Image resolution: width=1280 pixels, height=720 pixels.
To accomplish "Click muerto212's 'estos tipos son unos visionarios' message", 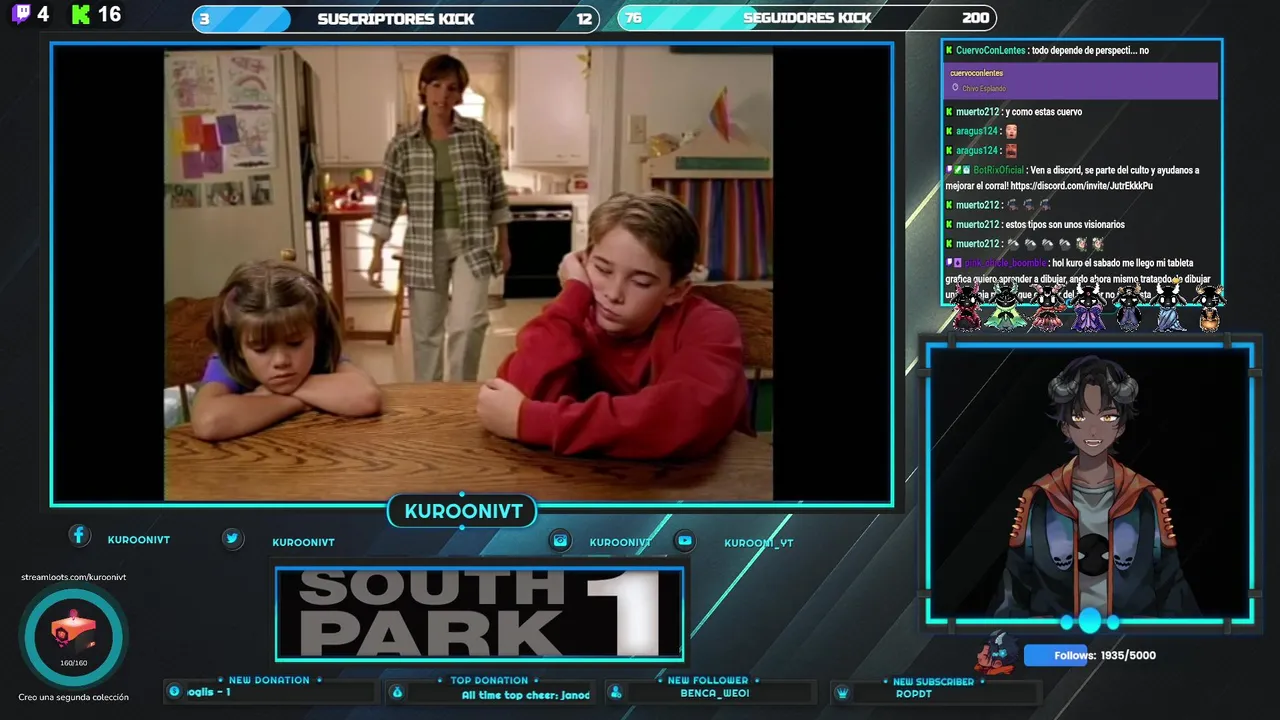I will (x=1065, y=225).
